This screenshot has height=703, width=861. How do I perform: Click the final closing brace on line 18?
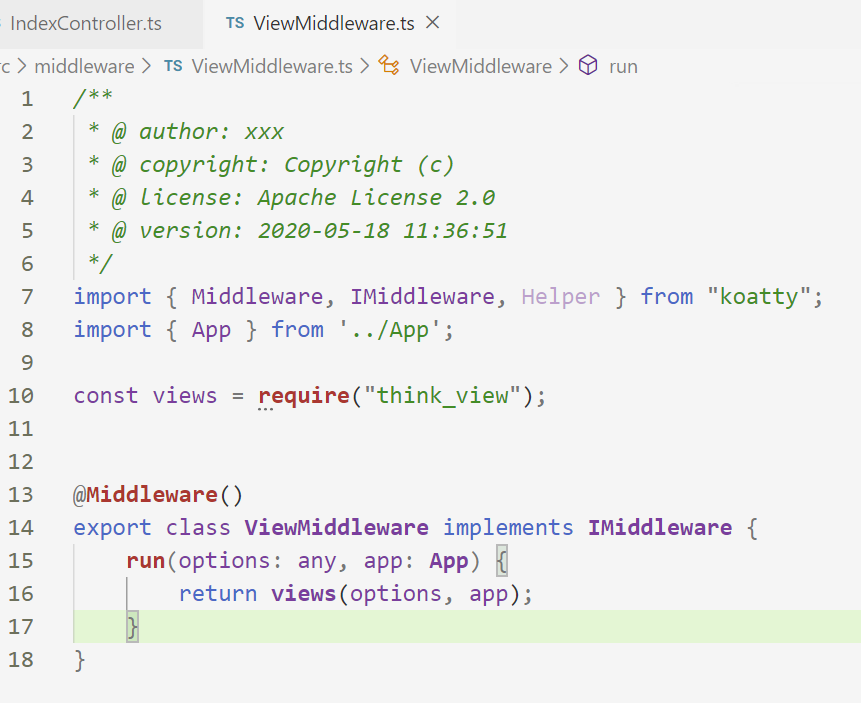(x=80, y=660)
